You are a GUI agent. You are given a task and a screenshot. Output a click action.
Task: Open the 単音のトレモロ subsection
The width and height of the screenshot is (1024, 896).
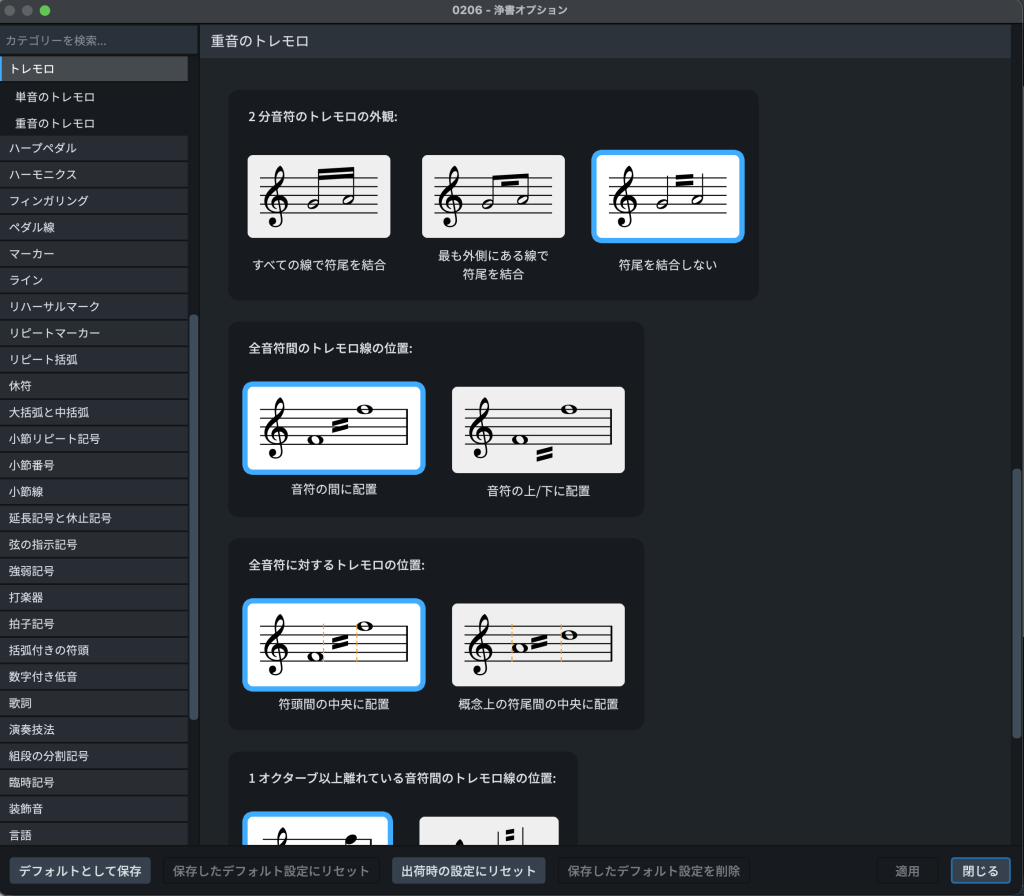(55, 97)
